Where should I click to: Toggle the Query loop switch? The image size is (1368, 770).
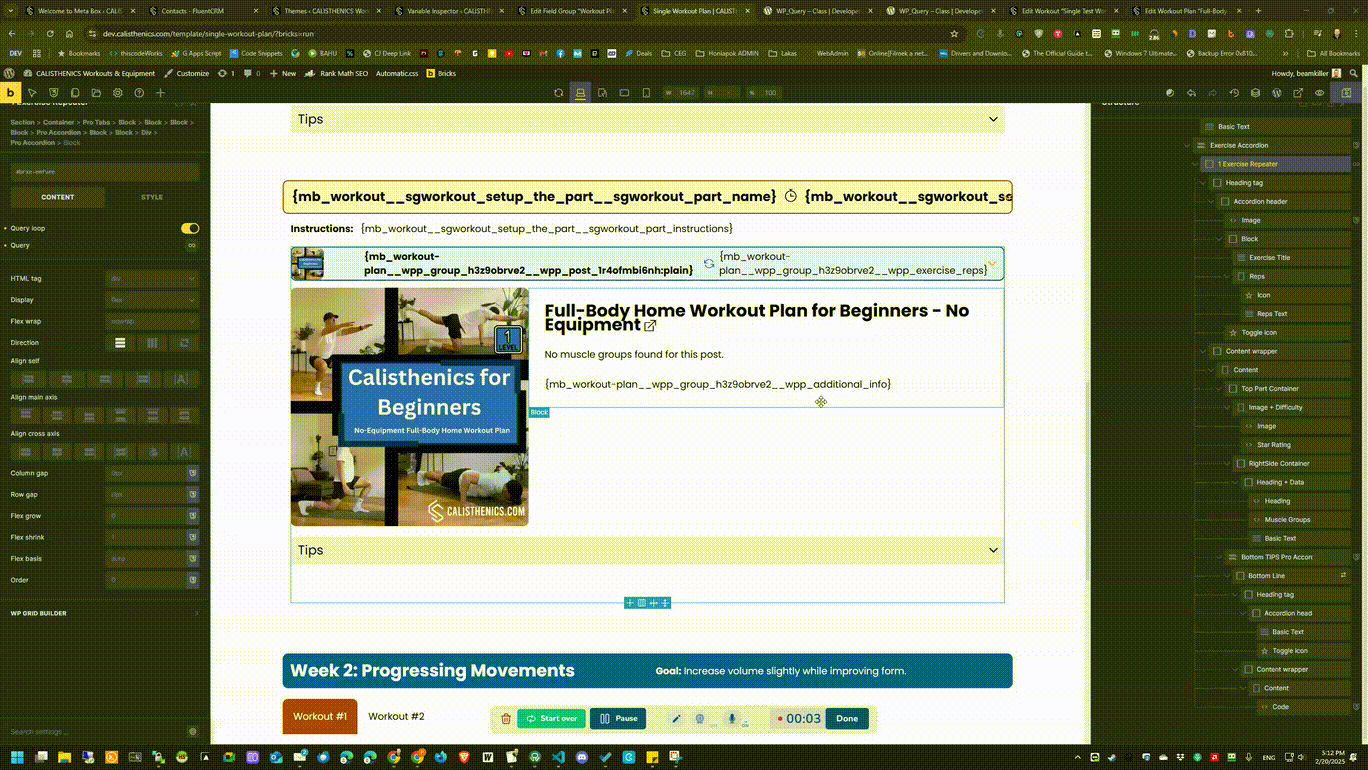tap(190, 228)
